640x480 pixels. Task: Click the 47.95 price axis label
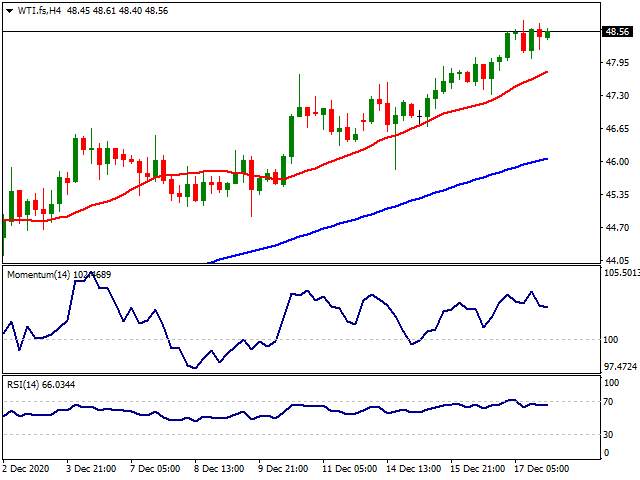coord(617,62)
